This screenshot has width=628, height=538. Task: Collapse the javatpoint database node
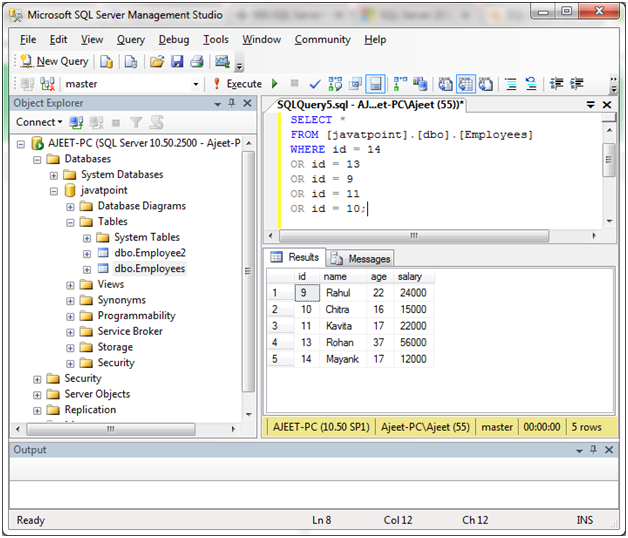54,191
